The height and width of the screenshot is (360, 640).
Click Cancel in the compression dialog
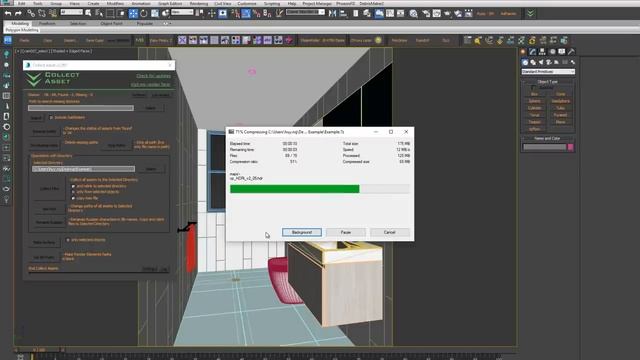(389, 232)
